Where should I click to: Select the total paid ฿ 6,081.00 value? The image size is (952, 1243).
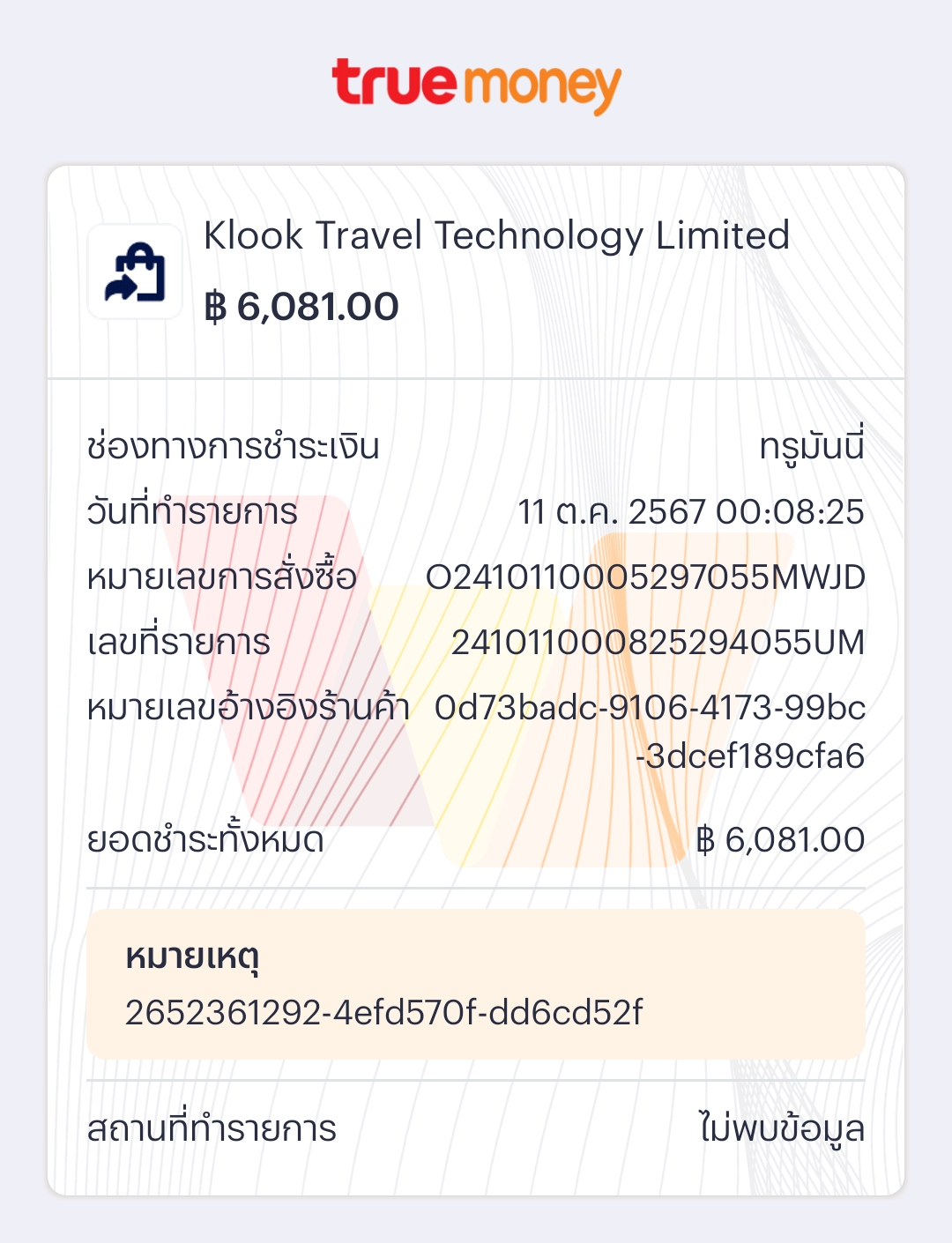point(780,840)
